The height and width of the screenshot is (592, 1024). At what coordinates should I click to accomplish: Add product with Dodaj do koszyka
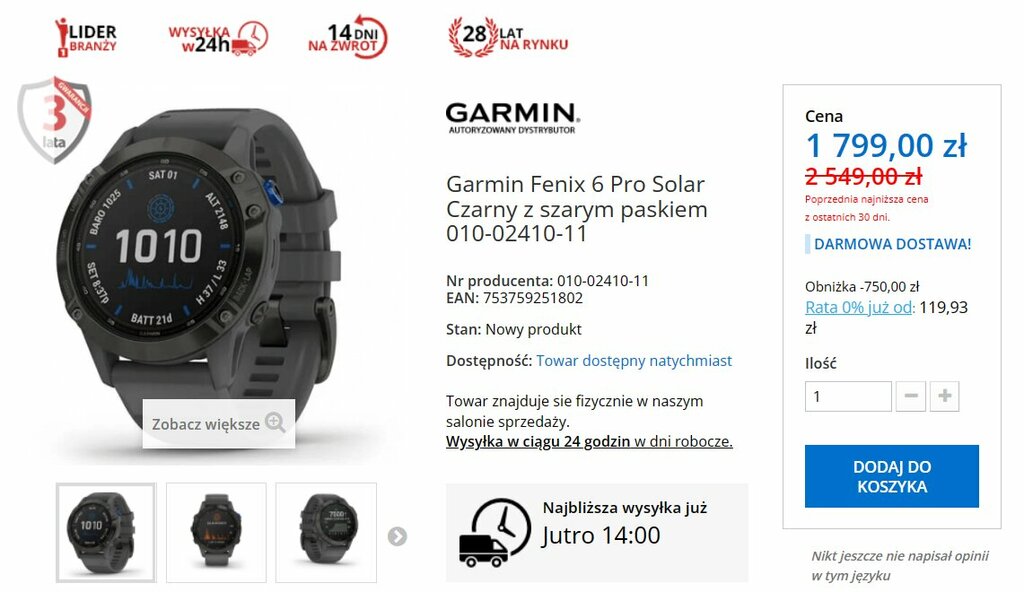coord(891,476)
